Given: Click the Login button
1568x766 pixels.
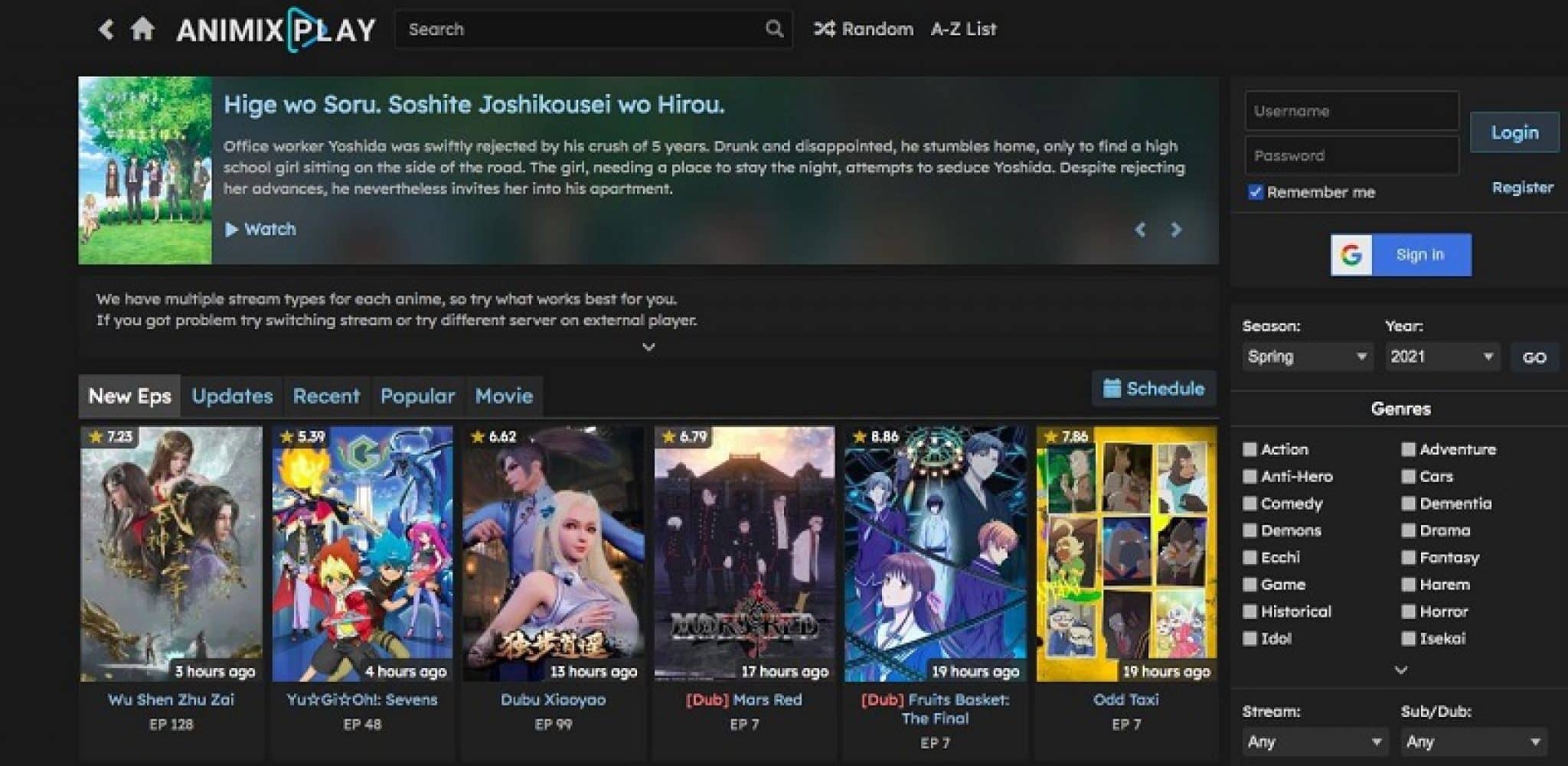Looking at the screenshot, I should pos(1514,132).
